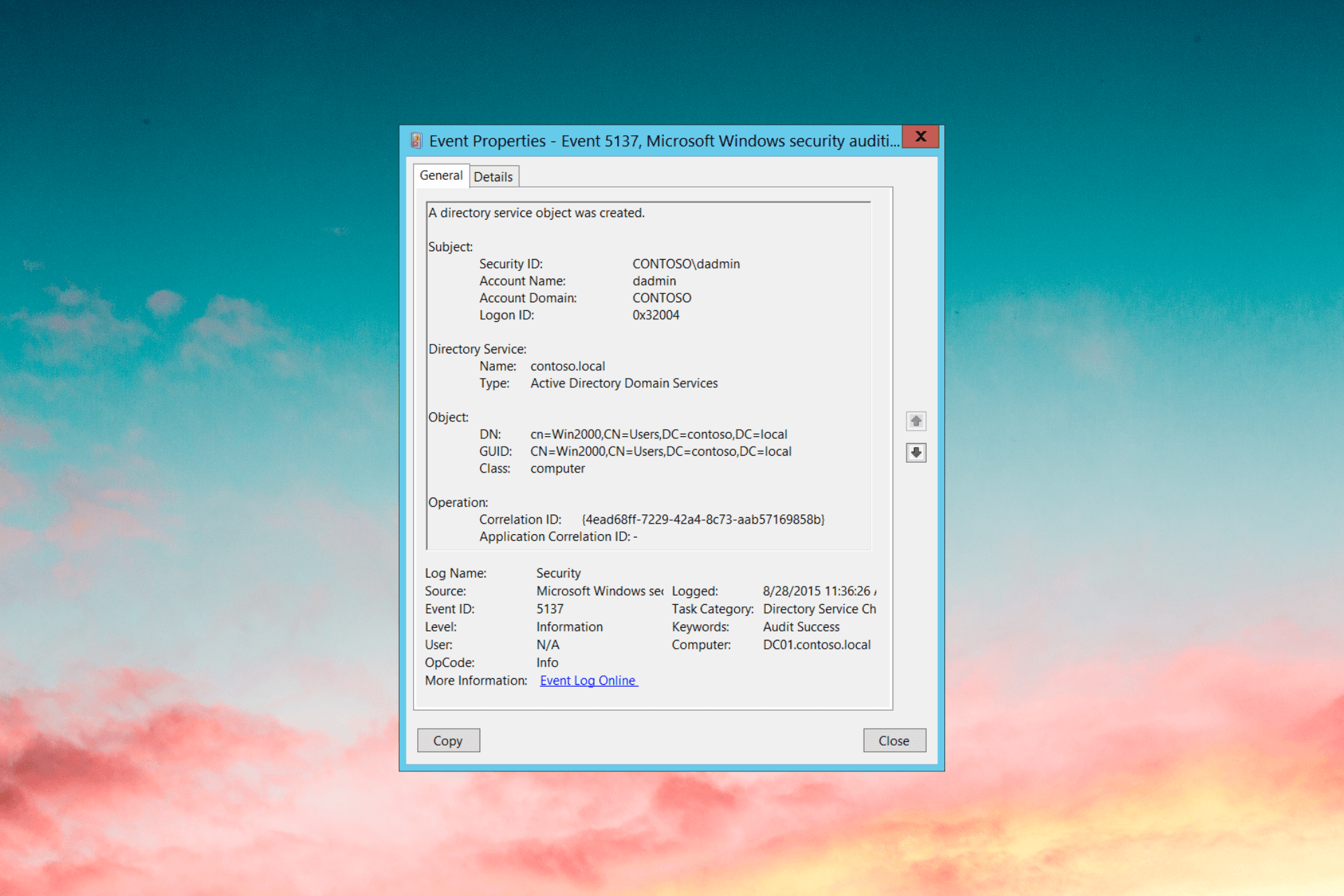Screen dimensions: 1344x896
Task: Open the Event Log Online link
Action: pos(588,680)
